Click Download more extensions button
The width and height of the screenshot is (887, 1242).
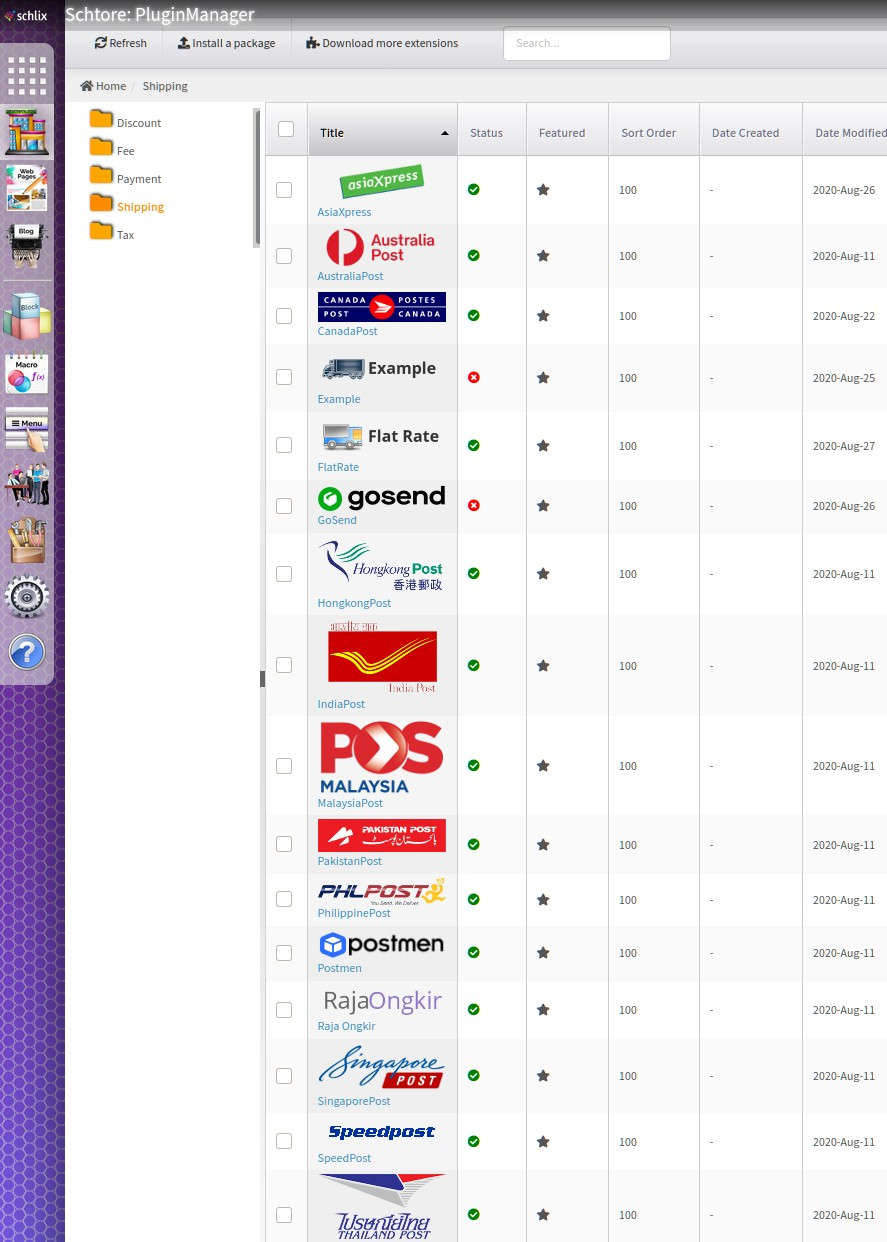pos(382,43)
